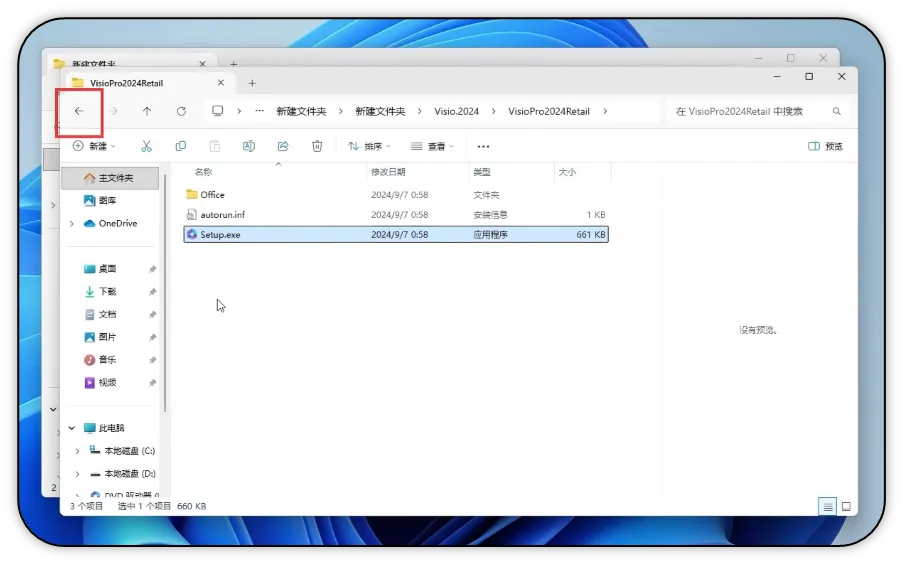Click the forward navigation arrow
The width and height of the screenshot is (903, 564).
113,111
